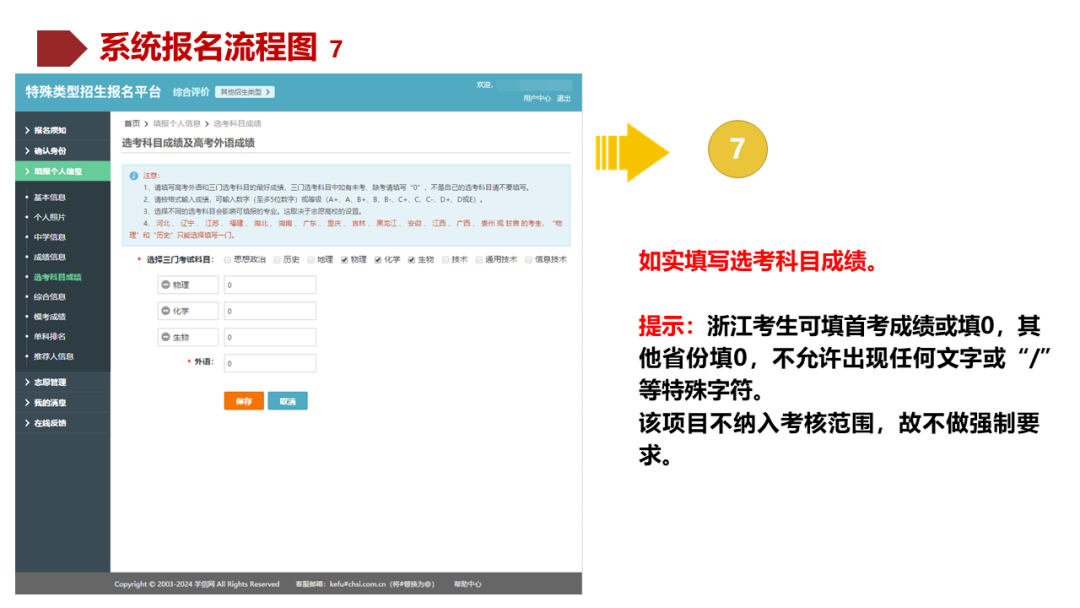Check the 历史 subject checkbox

(276, 259)
